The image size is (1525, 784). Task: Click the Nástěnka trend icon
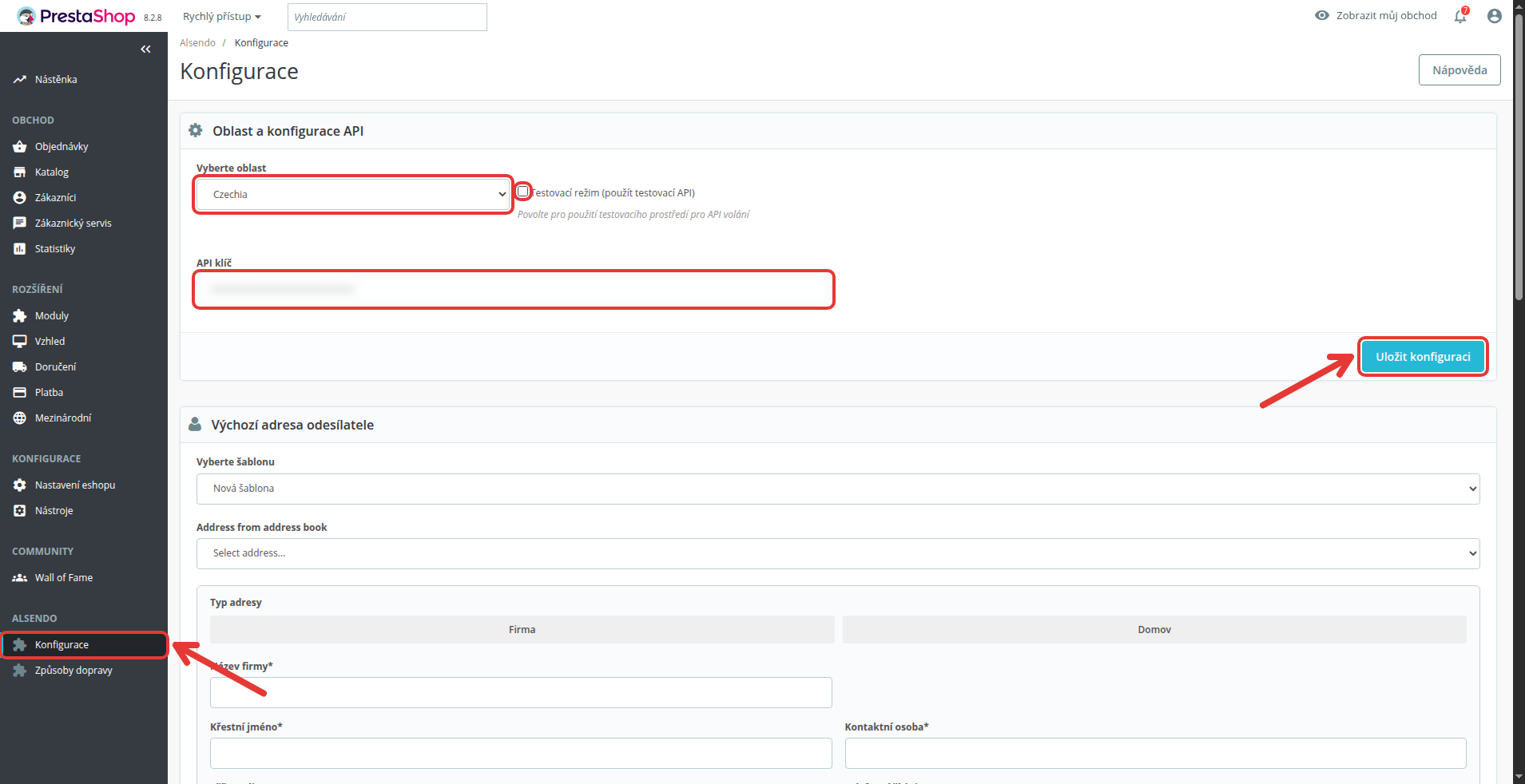click(20, 80)
